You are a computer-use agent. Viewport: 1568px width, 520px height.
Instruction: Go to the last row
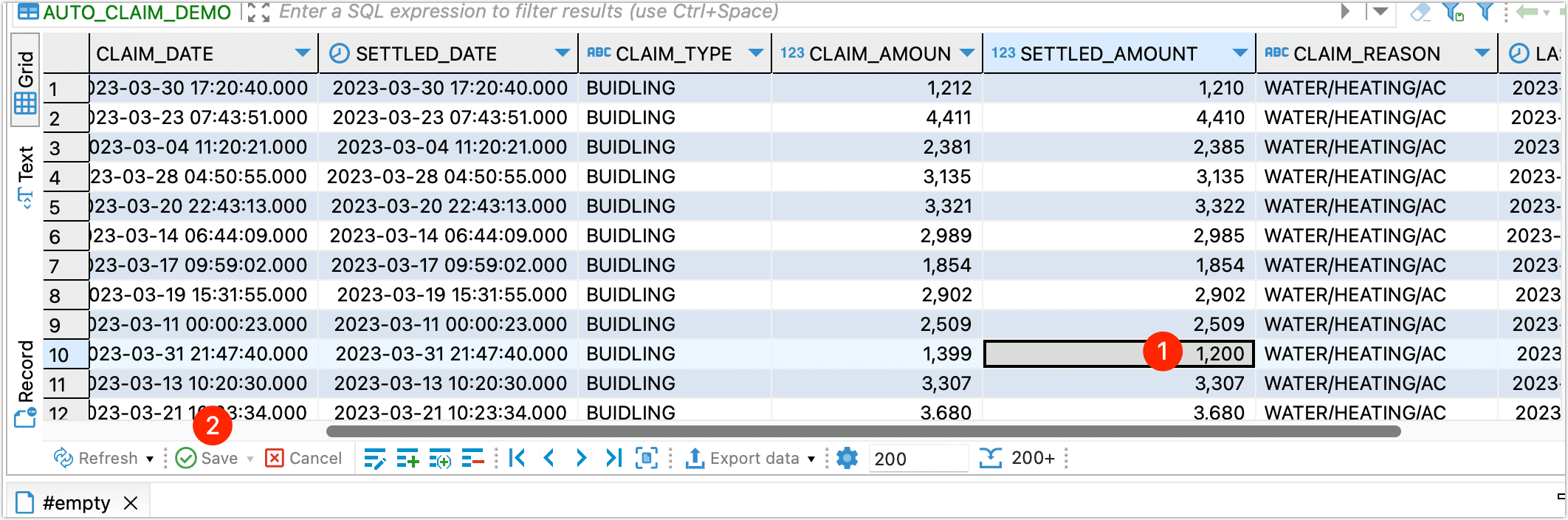click(x=613, y=459)
